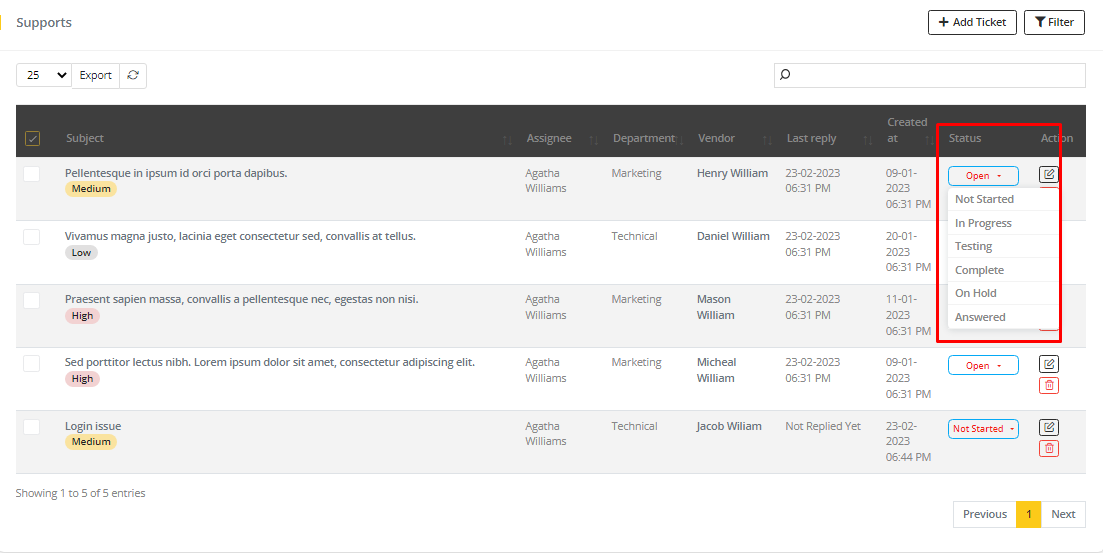Image resolution: width=1103 pixels, height=553 pixels.
Task: Open the 25 entries per page dropdown
Action: [44, 75]
